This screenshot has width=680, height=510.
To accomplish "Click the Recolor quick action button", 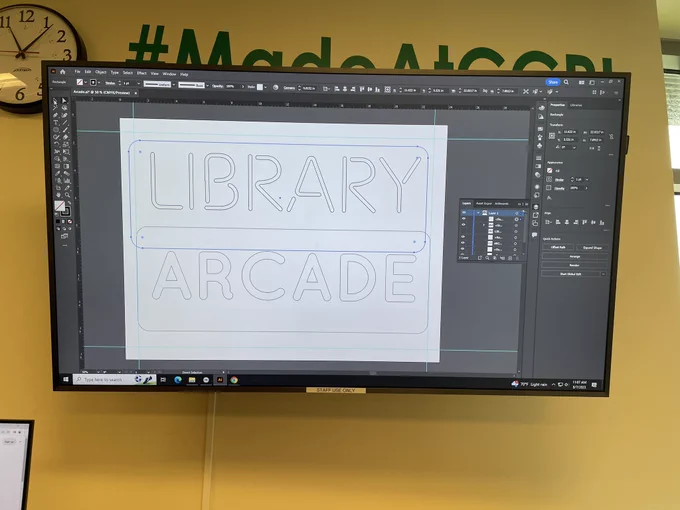I will tap(575, 265).
